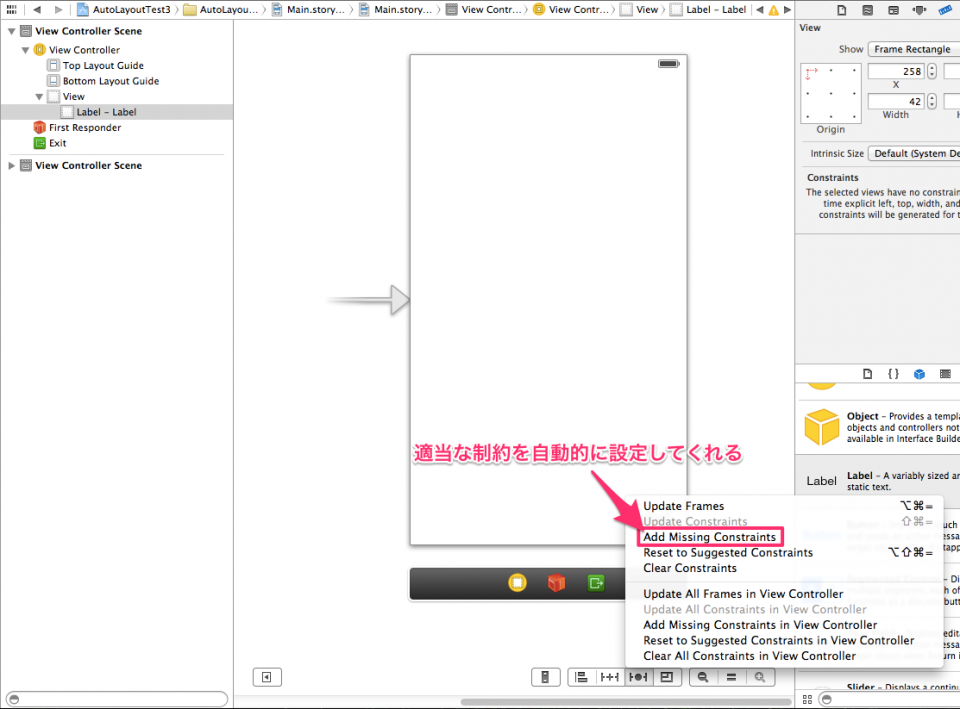Viewport: 960px width, 709px height.
Task: Go forward in jump bar history
Action: (58, 9)
